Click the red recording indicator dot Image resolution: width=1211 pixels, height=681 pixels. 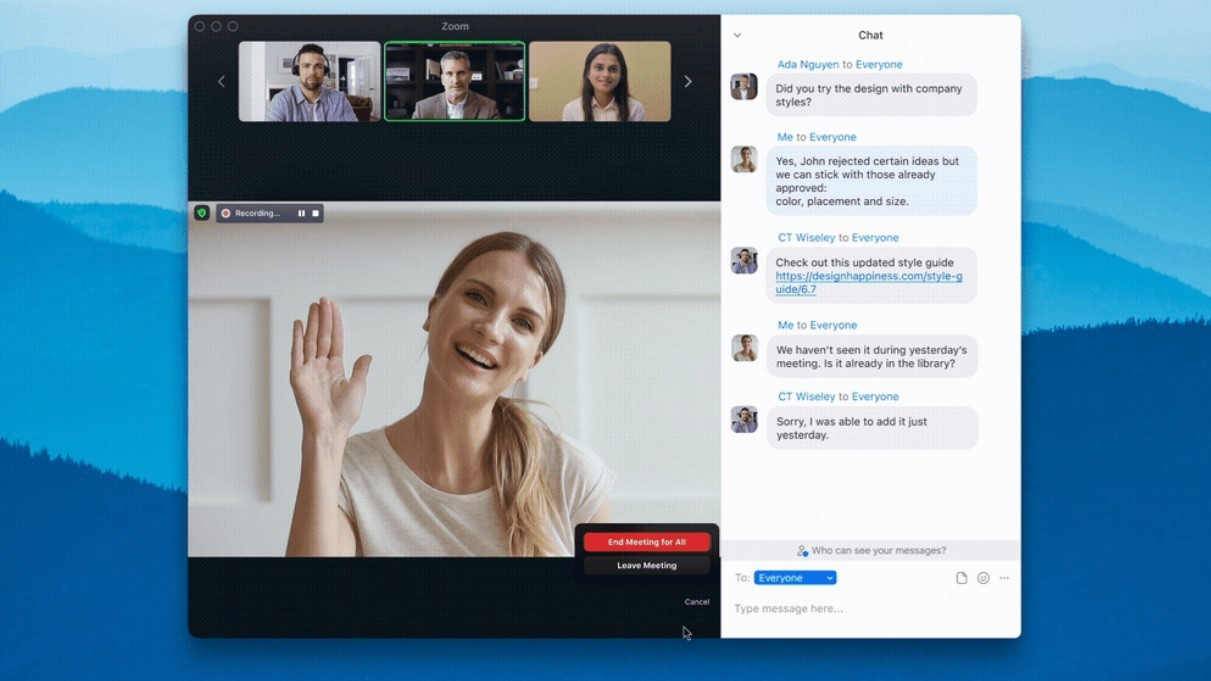click(227, 213)
